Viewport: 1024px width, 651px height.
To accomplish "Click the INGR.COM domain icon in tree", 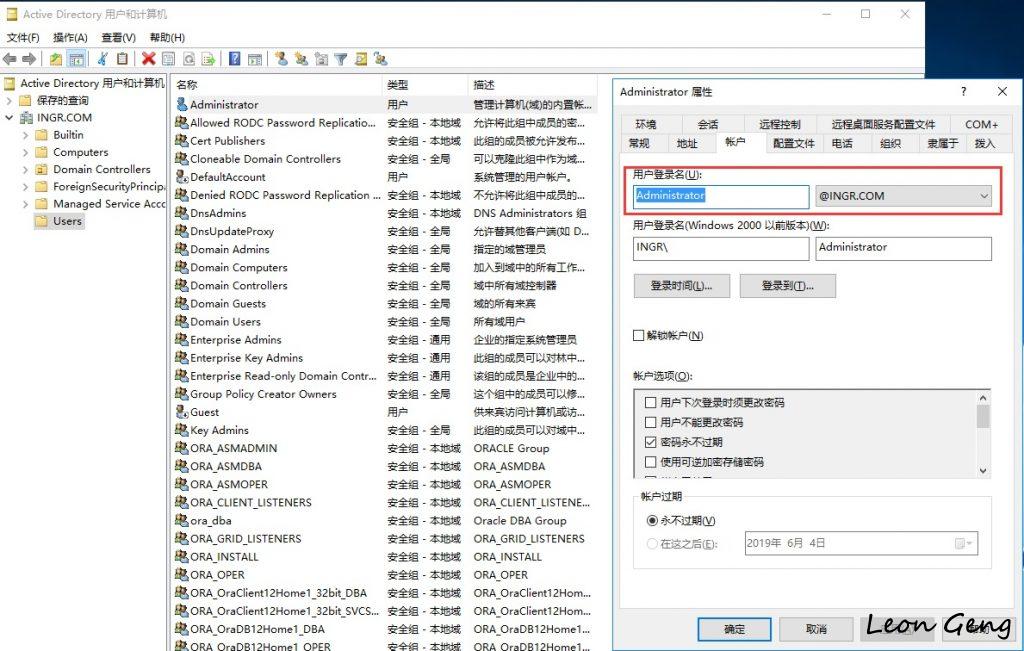I will (26, 118).
